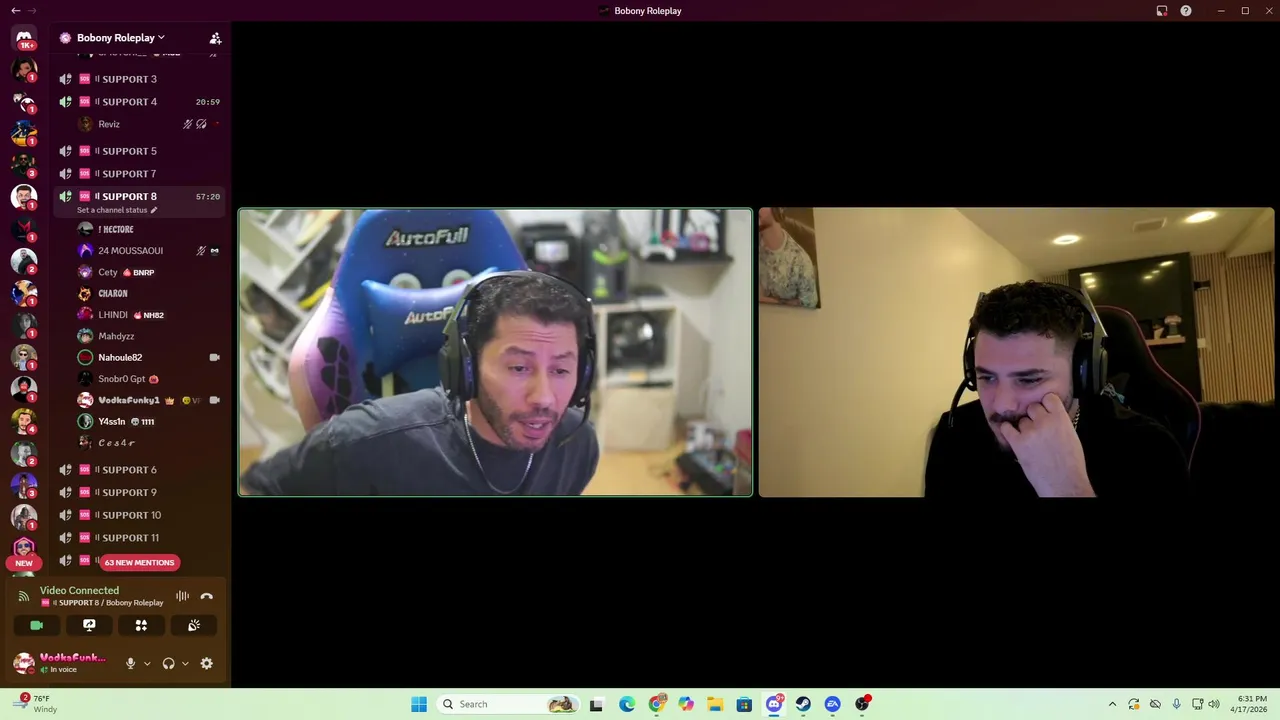Open Google Chrome from taskbar
This screenshot has width=1280, height=720.
[656, 704]
